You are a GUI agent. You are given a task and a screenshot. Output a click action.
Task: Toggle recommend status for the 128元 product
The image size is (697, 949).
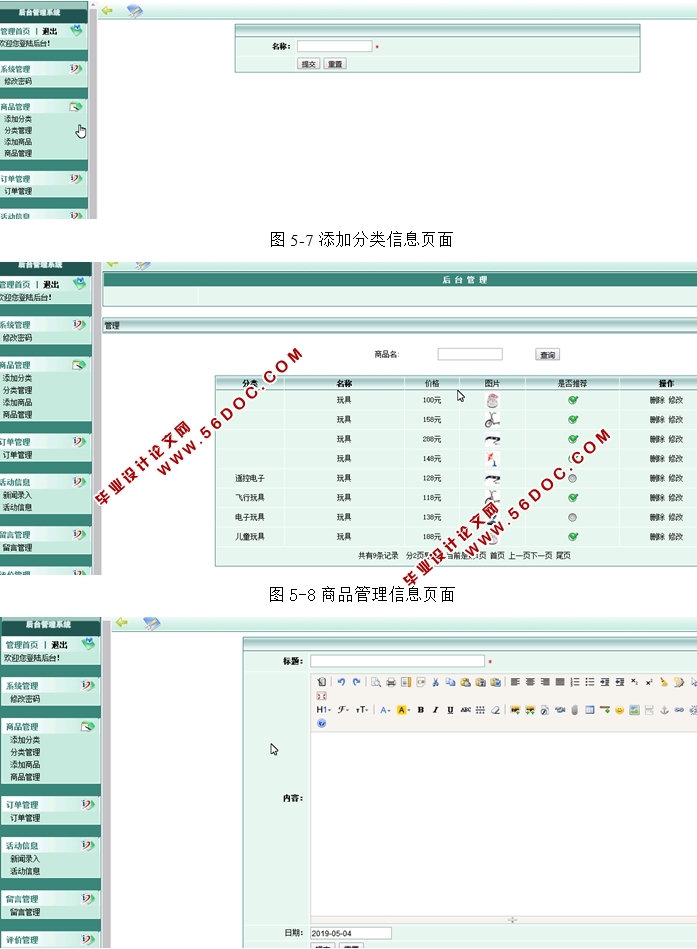tap(572, 479)
